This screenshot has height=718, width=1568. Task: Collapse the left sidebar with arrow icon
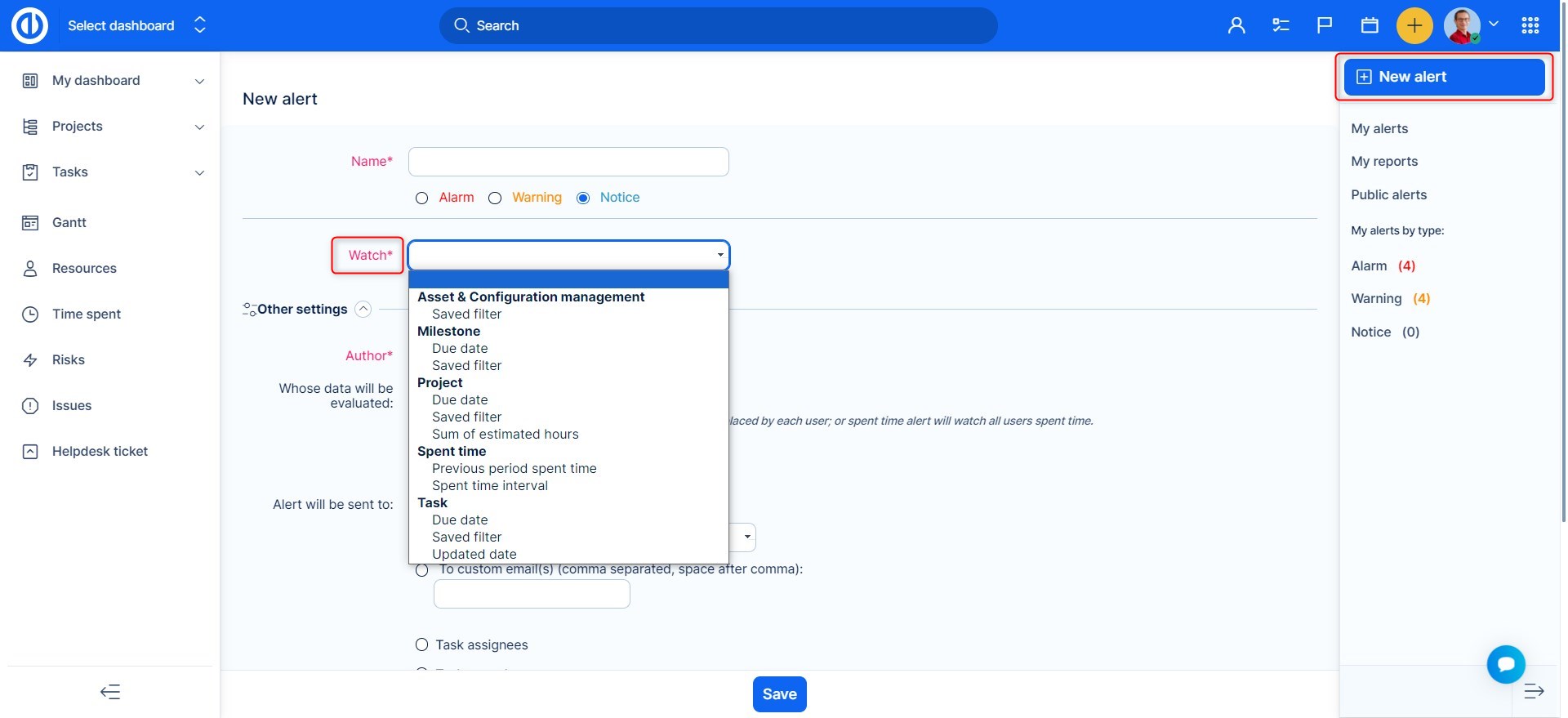pyautogui.click(x=110, y=692)
